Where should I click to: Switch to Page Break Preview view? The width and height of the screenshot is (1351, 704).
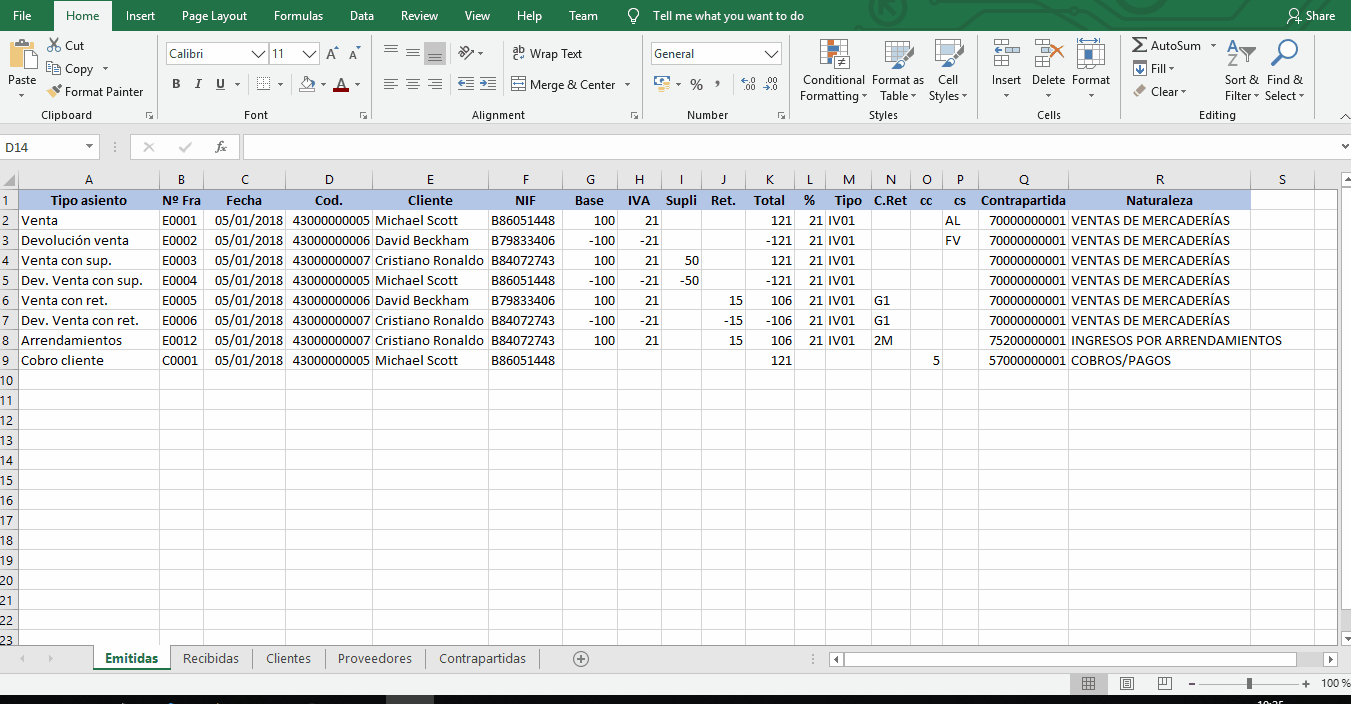(1165, 684)
